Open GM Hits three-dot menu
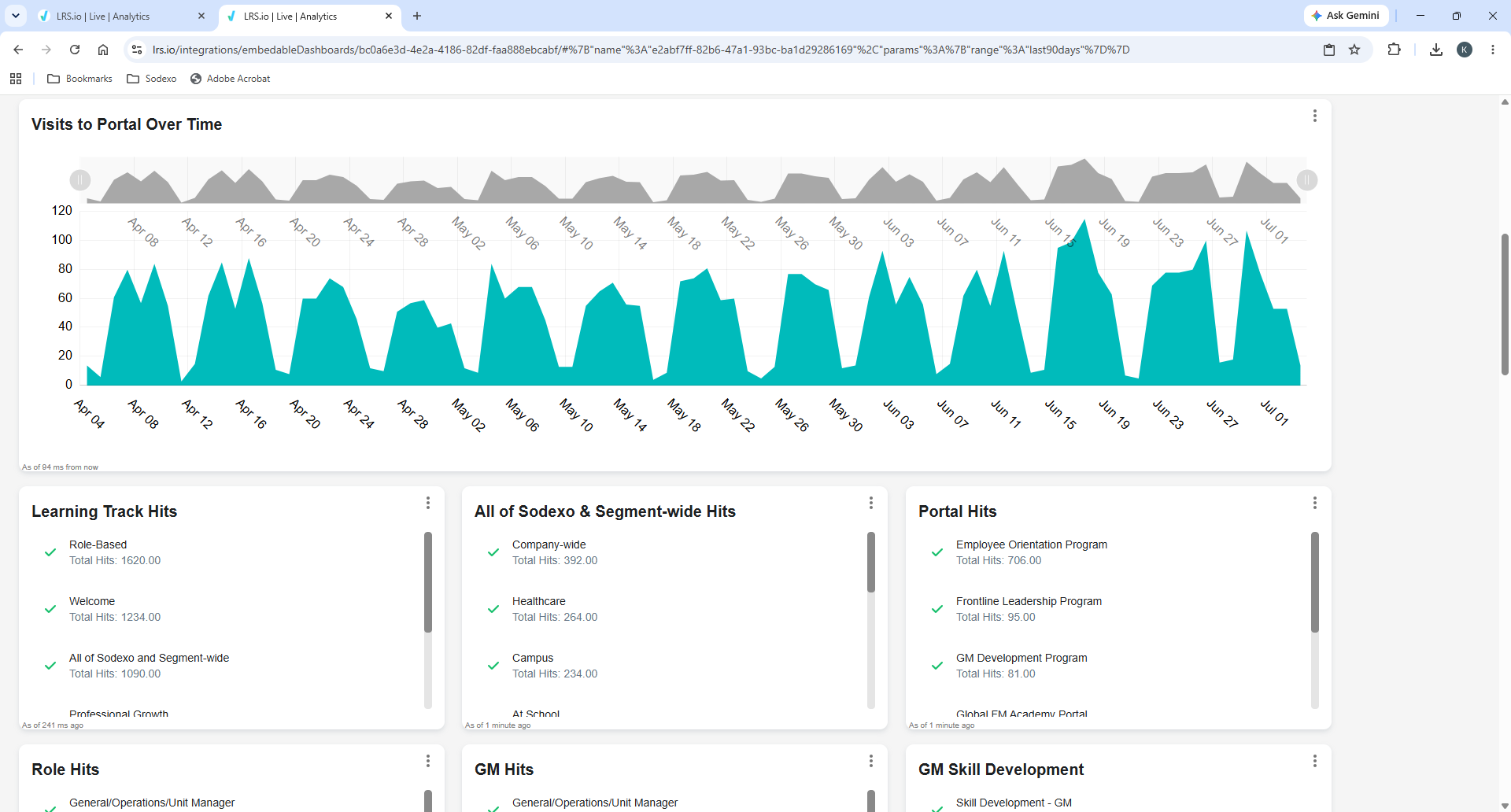Viewport: 1511px width, 812px height. point(870,761)
